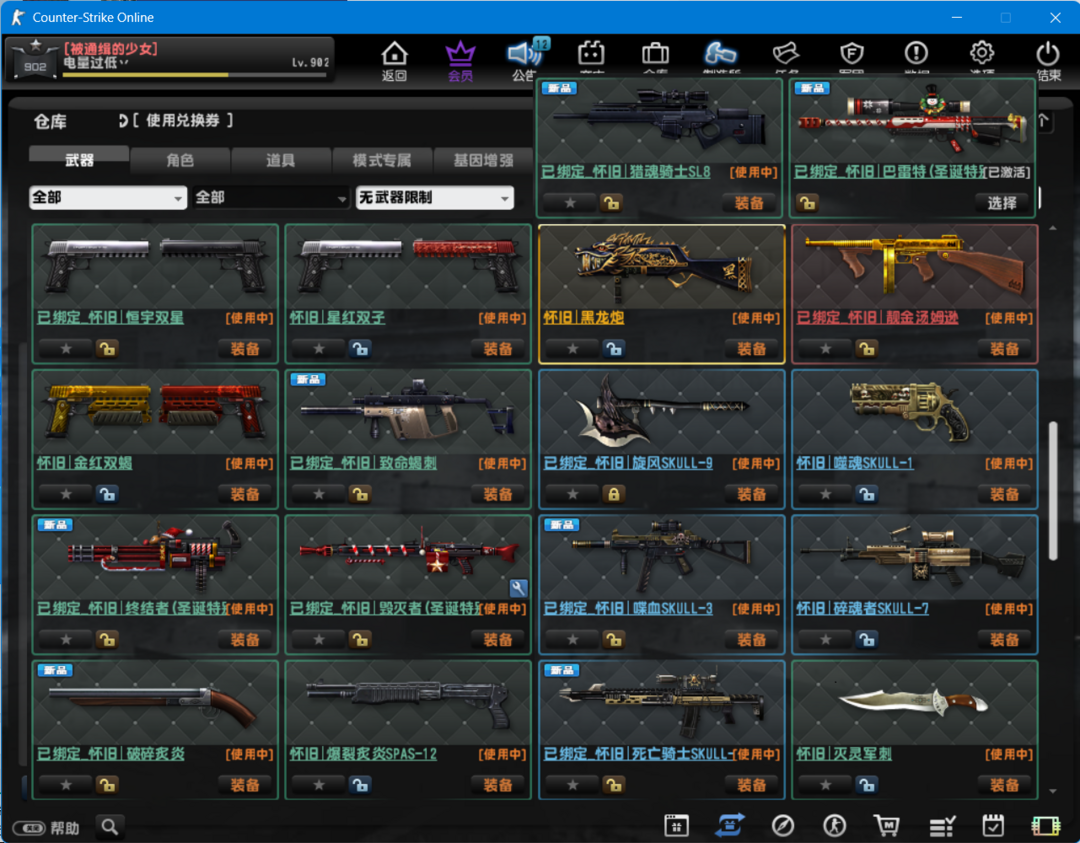
Task: Toggle the lock on 恒宇双星 card
Action: 107,348
